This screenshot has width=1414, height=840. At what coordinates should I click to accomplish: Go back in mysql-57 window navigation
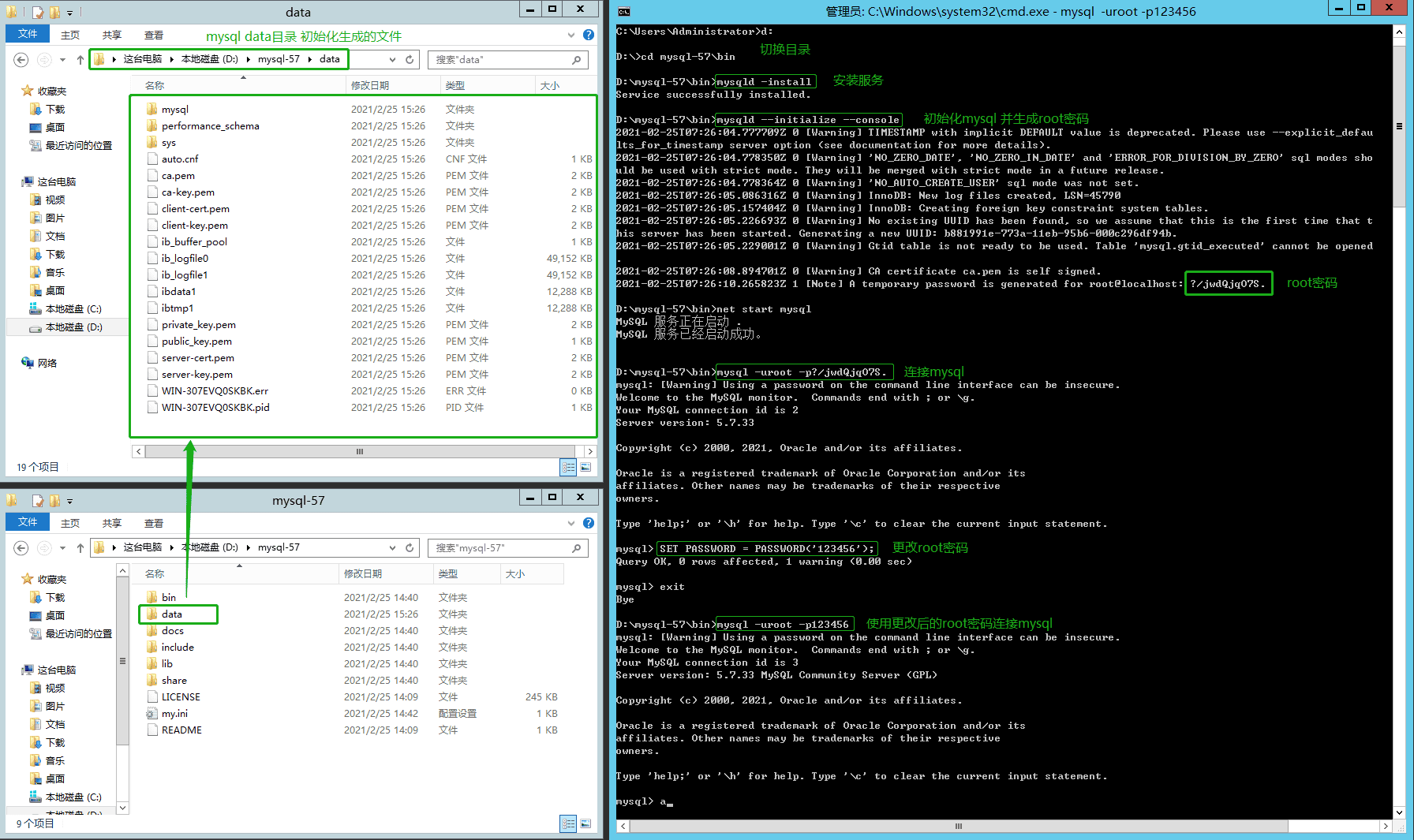coord(21,548)
